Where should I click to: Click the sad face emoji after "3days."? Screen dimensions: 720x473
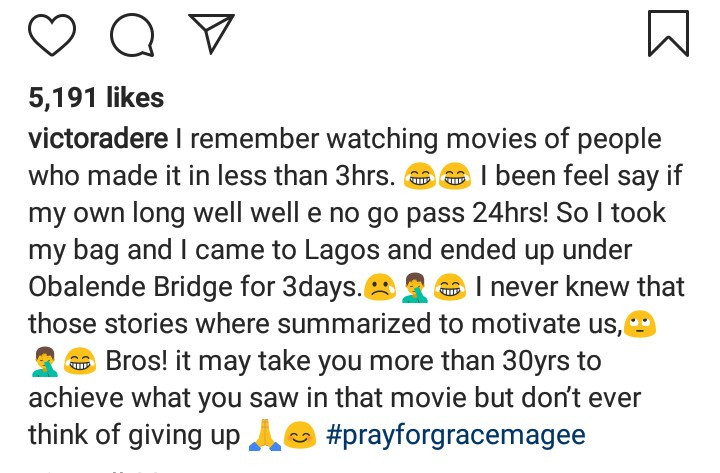click(376, 289)
